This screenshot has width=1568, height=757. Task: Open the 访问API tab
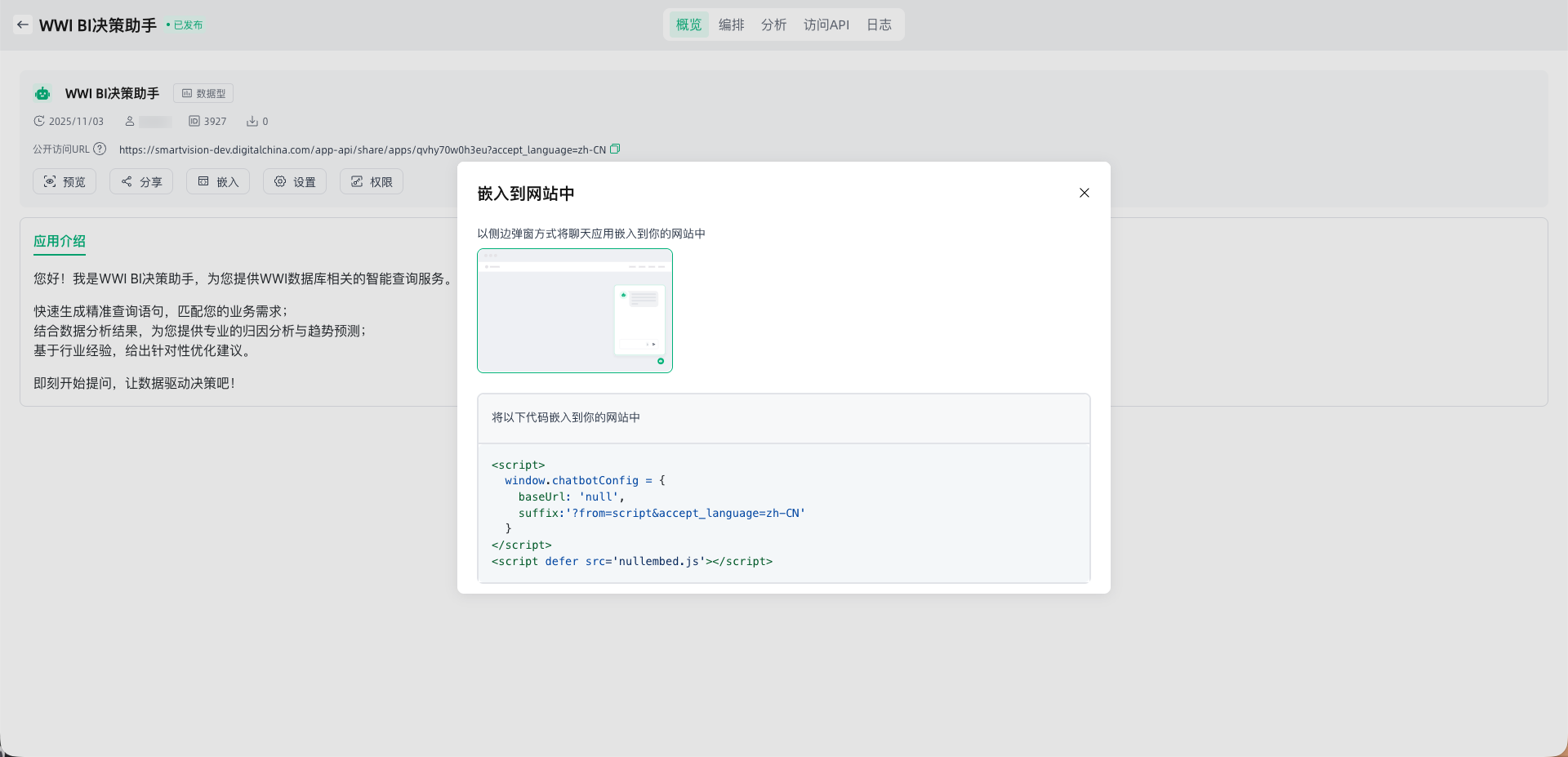(826, 24)
